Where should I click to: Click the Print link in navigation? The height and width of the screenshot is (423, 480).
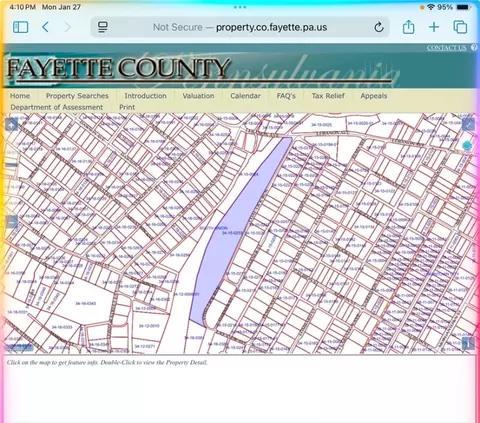pos(127,107)
